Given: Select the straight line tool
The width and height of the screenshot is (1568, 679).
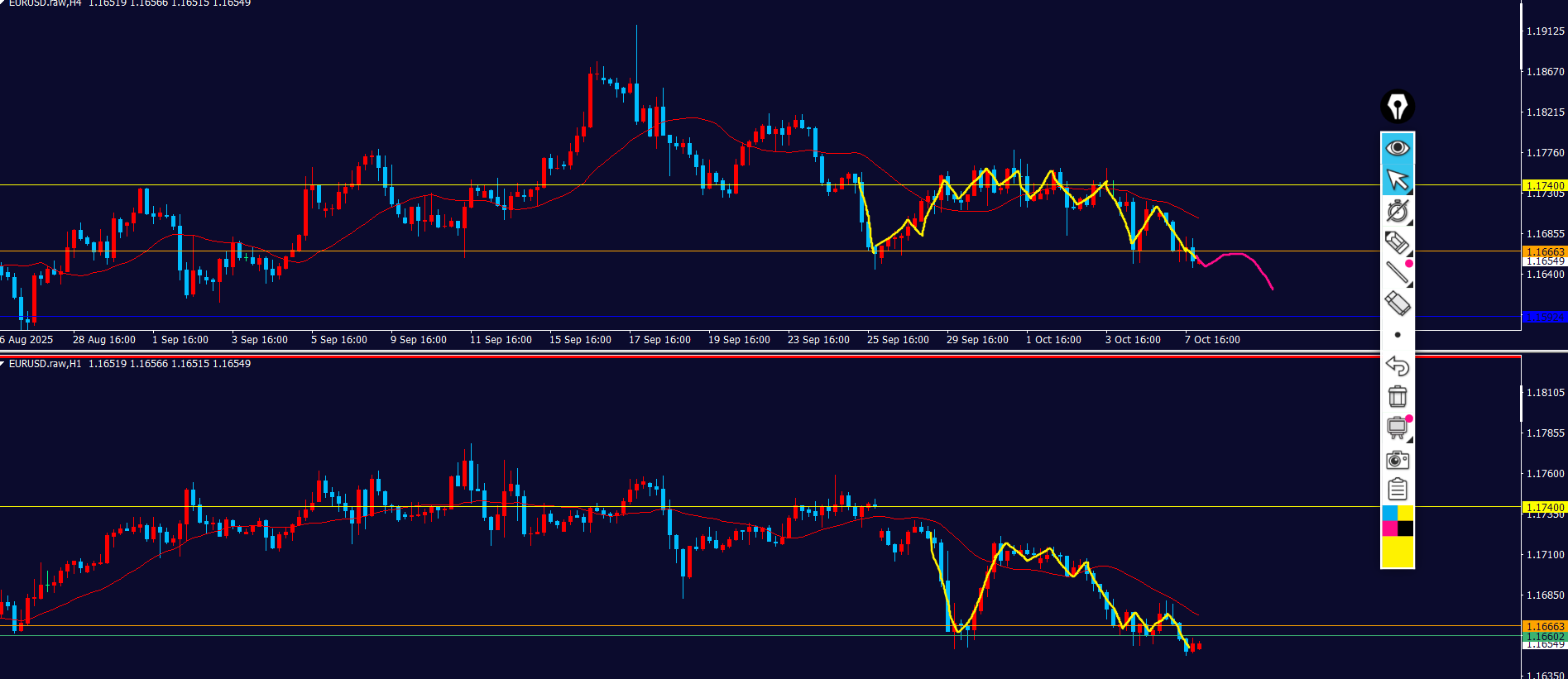Looking at the screenshot, I should pos(1398,273).
